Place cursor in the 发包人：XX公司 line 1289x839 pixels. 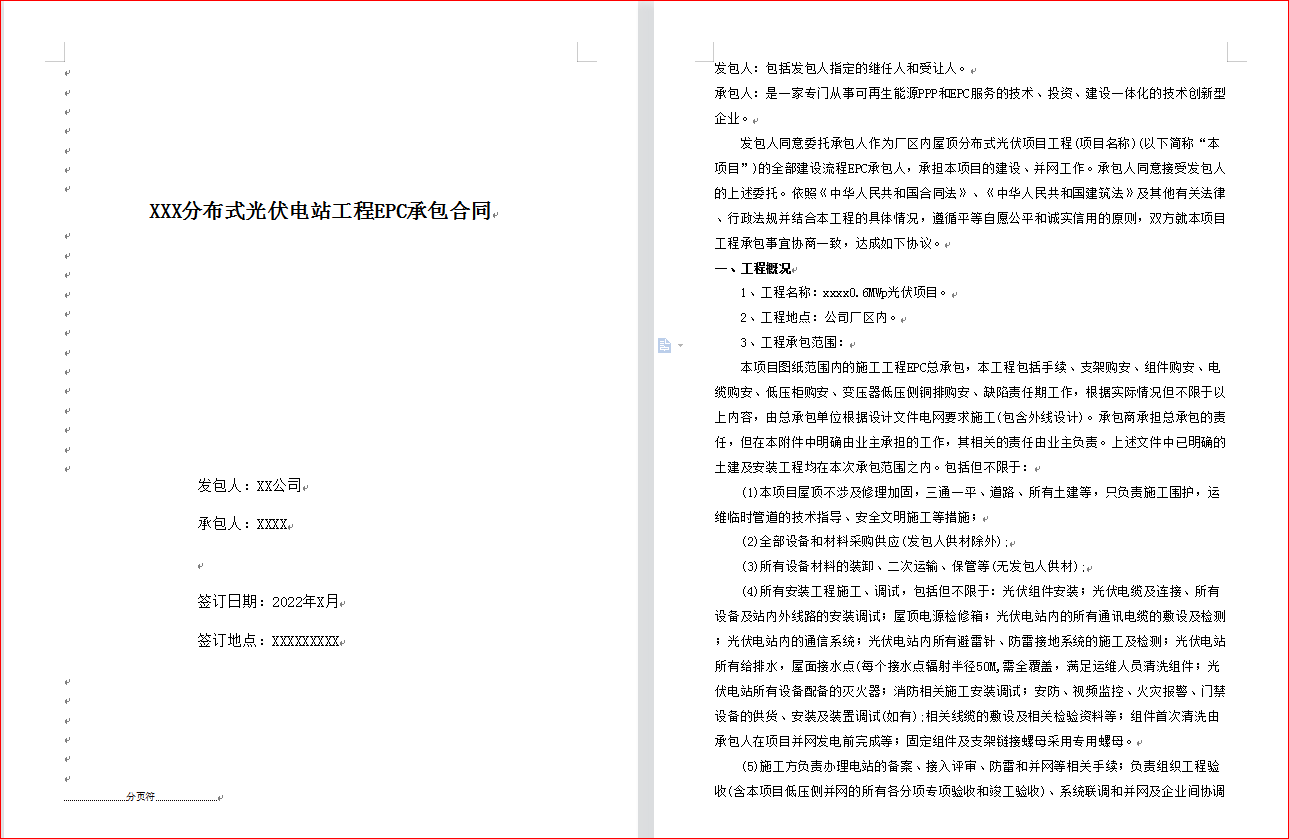249,486
